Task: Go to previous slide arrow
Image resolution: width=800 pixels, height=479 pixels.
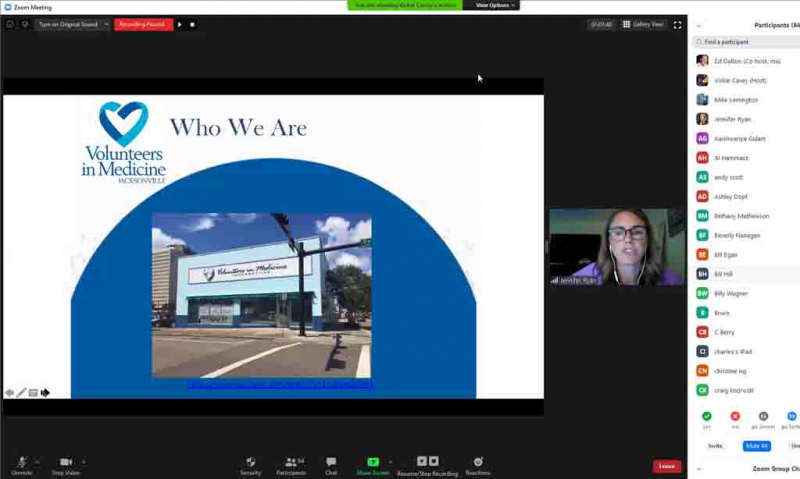Action: point(9,393)
